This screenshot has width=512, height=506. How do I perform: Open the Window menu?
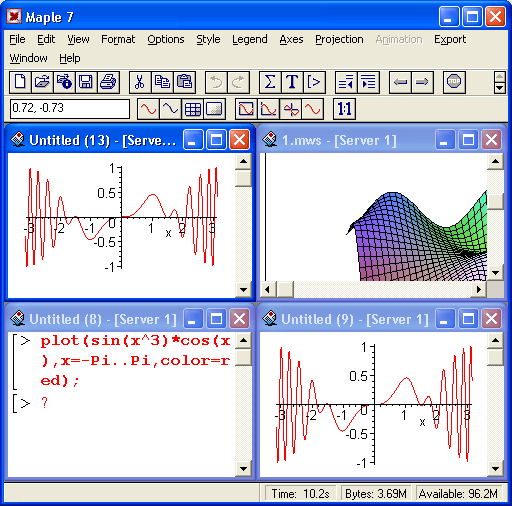28,58
